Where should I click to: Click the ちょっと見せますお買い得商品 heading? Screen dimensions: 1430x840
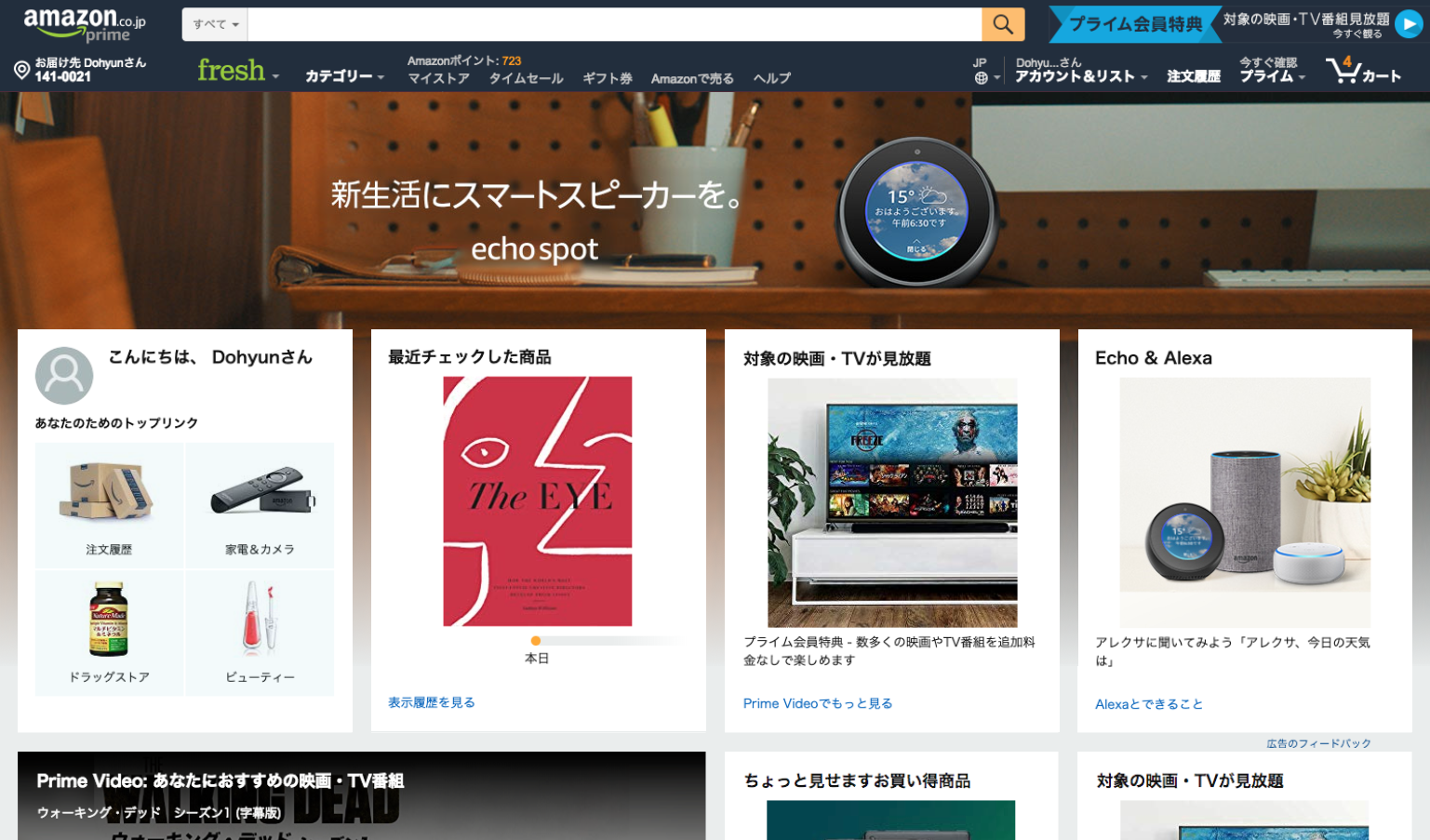857,780
